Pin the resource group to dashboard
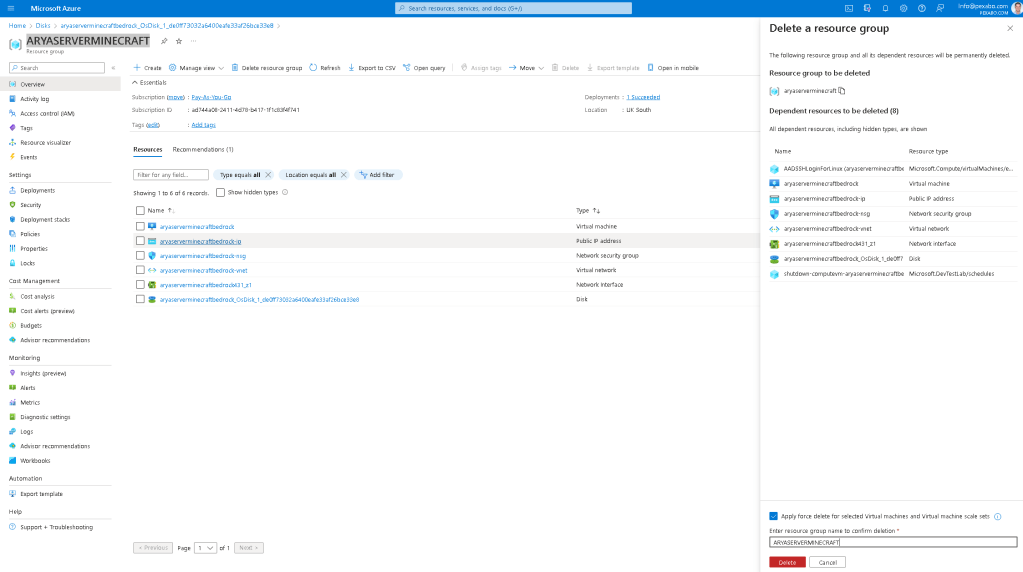This screenshot has height=572, width=1023. (x=164, y=41)
